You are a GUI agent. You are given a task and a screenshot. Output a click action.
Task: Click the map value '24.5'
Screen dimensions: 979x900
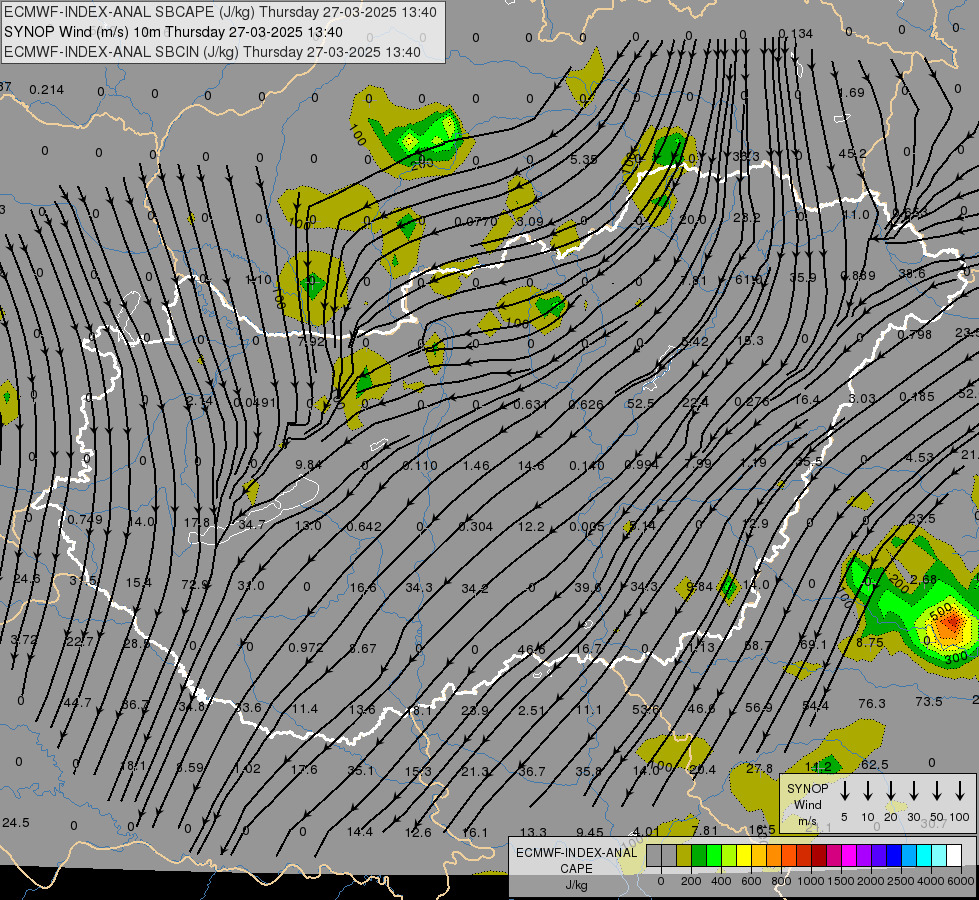[16, 823]
